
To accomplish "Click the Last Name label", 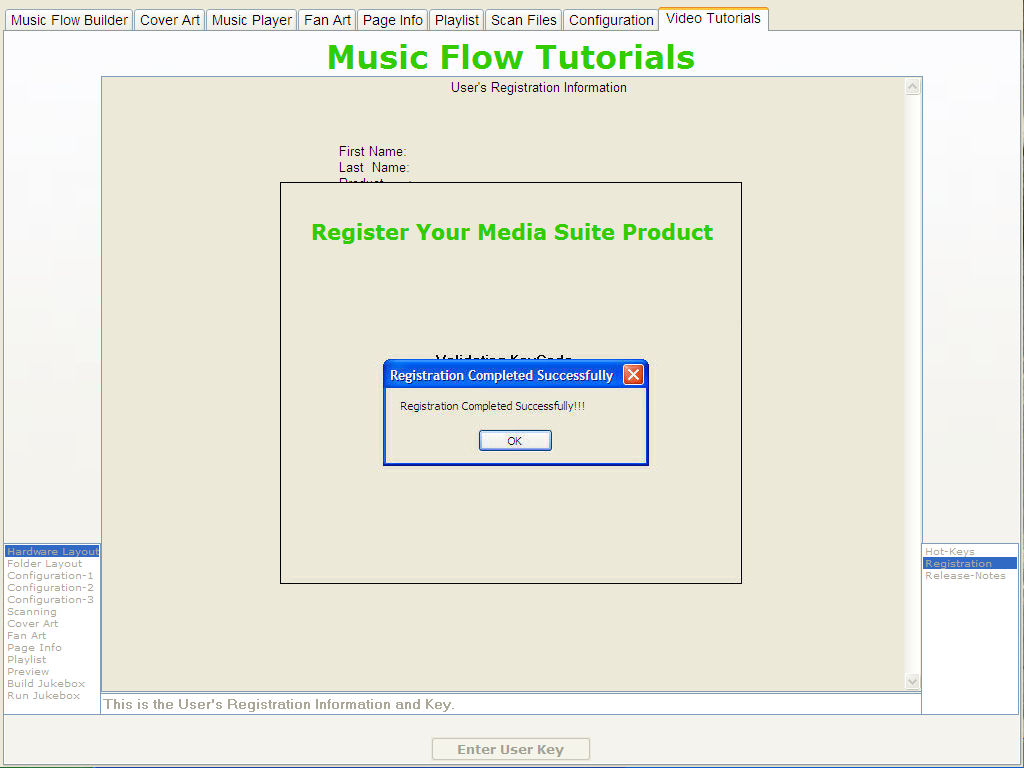I will 374,168.
